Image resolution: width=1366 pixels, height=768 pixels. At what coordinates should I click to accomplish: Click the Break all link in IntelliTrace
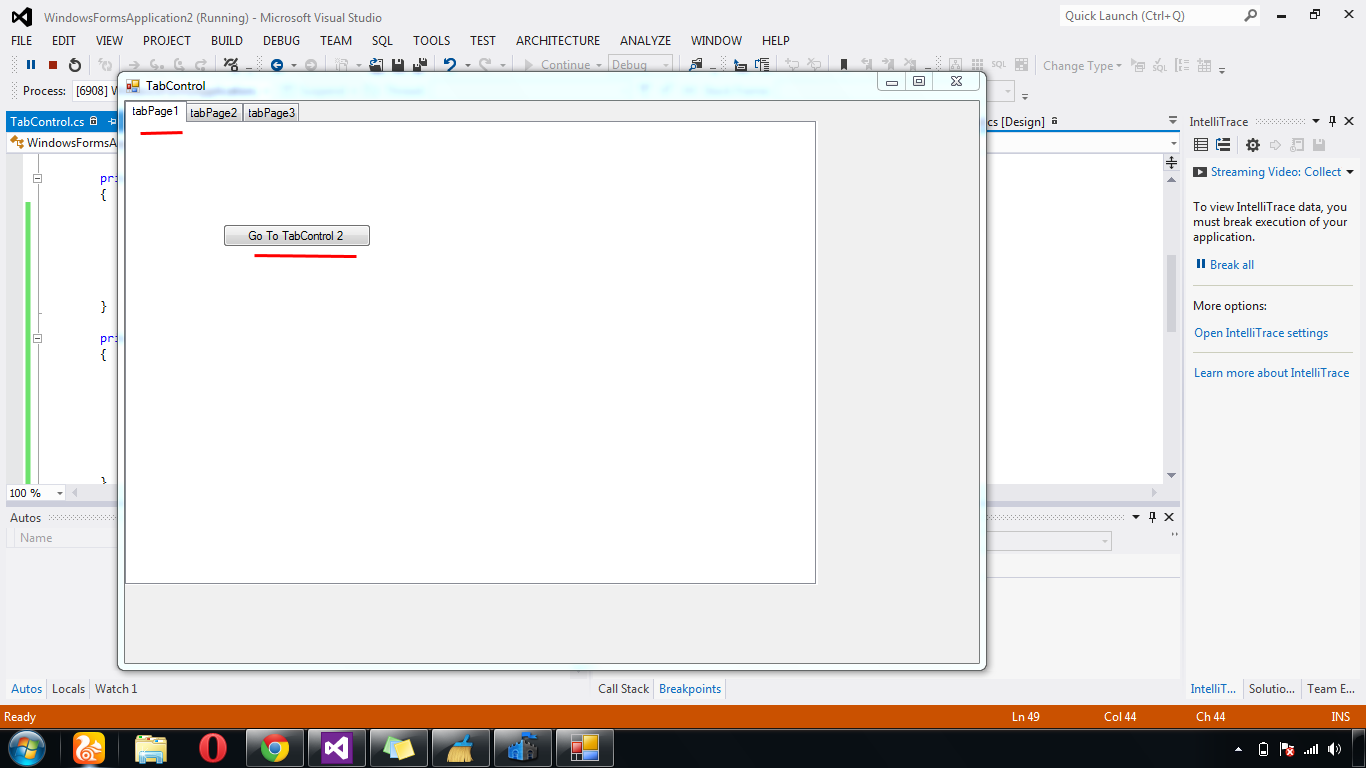(1230, 264)
